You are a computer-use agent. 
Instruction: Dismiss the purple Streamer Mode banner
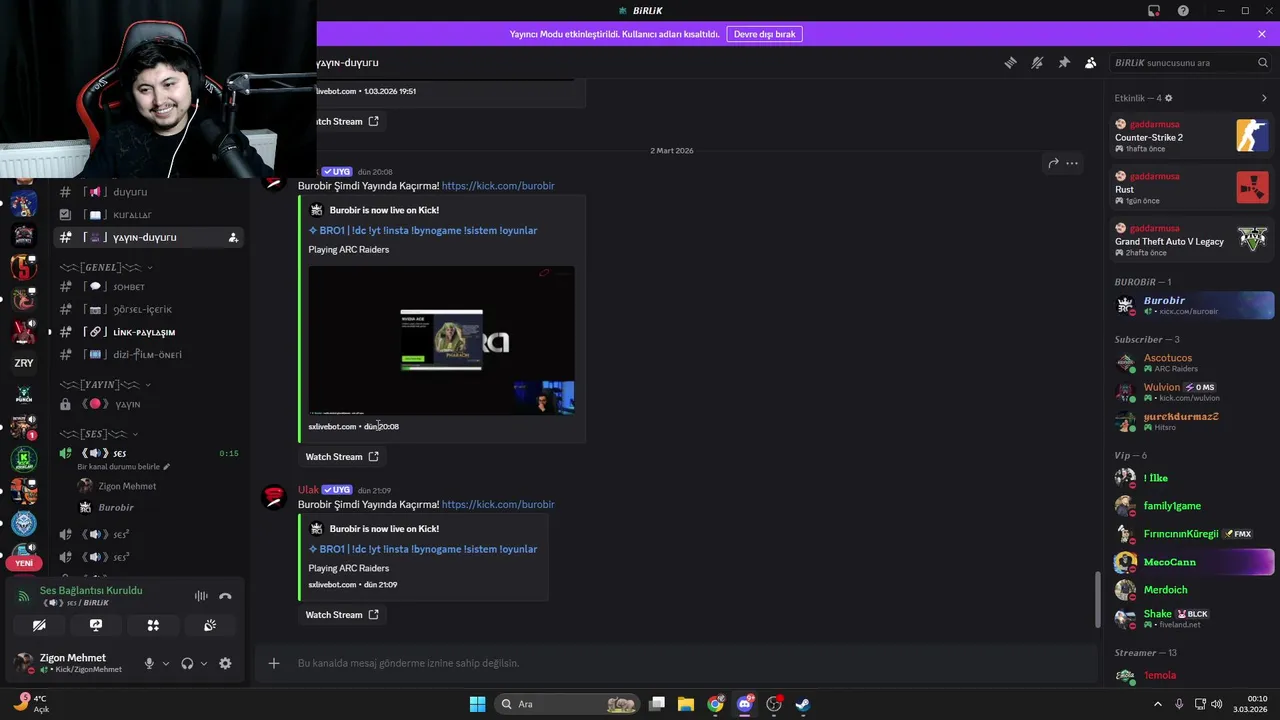pos(1262,34)
